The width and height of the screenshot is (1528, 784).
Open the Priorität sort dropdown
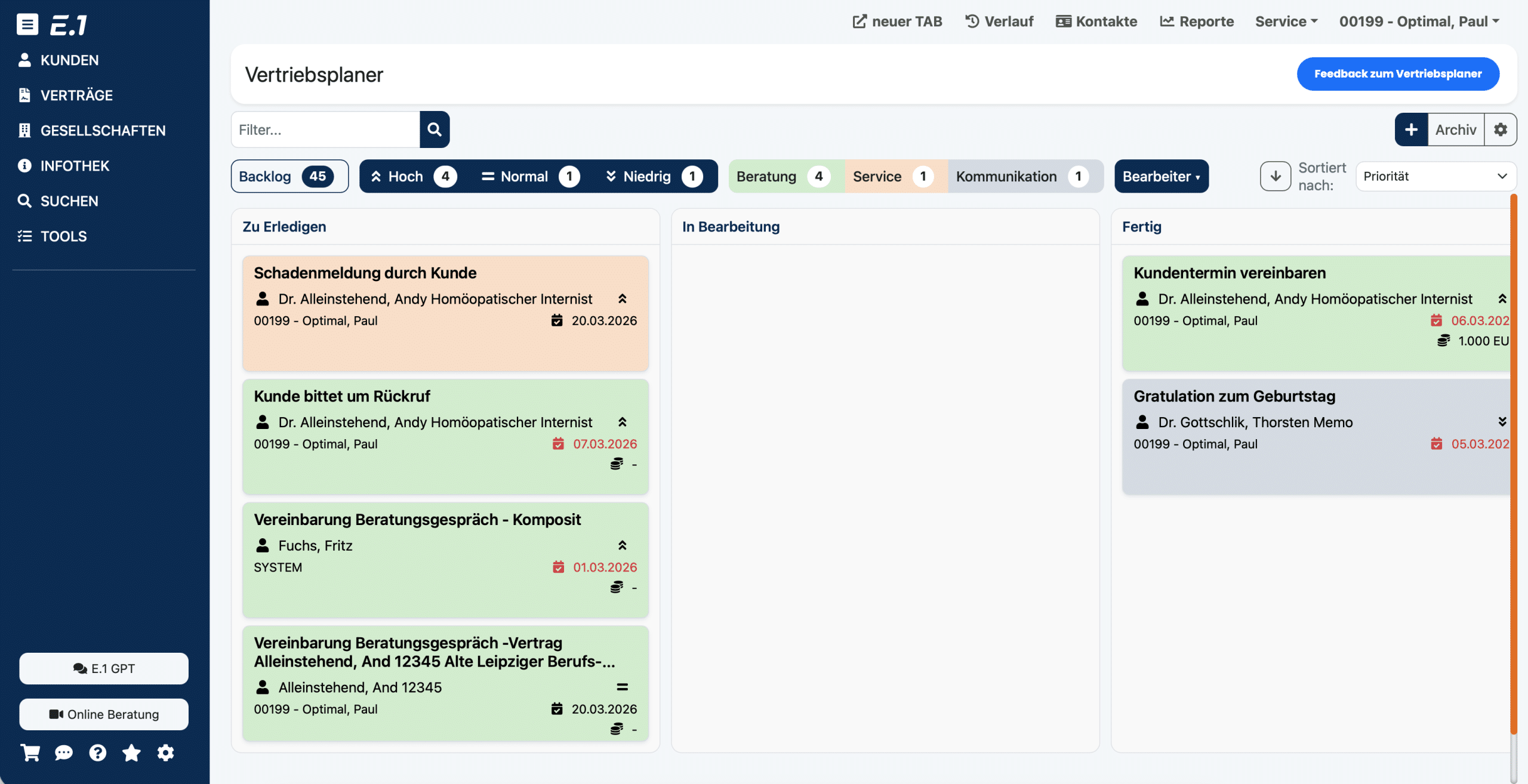click(x=1435, y=177)
